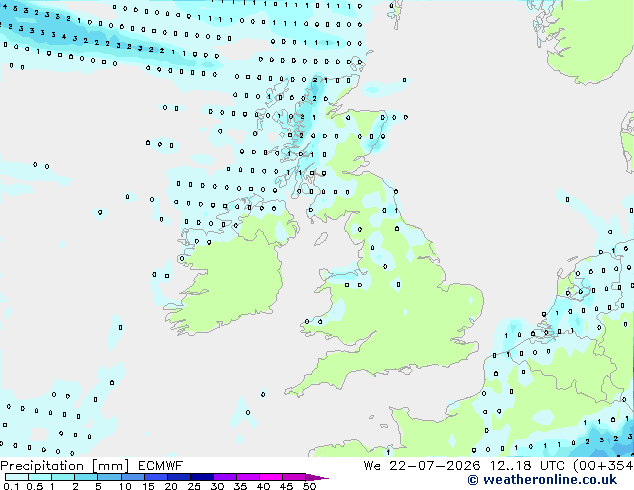
Task: Click the '(00+354' forecast run text
Action: pyautogui.click(x=603, y=466)
